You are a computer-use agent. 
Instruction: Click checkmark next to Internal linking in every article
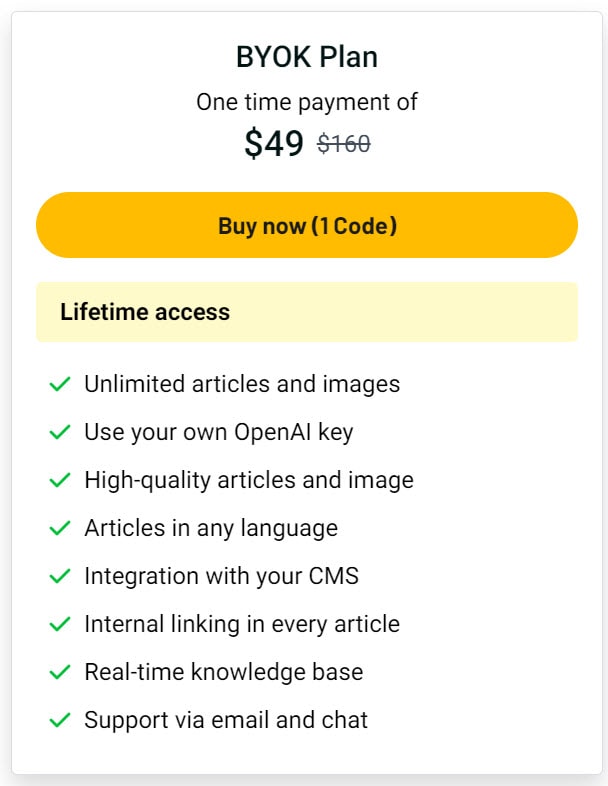coord(60,624)
